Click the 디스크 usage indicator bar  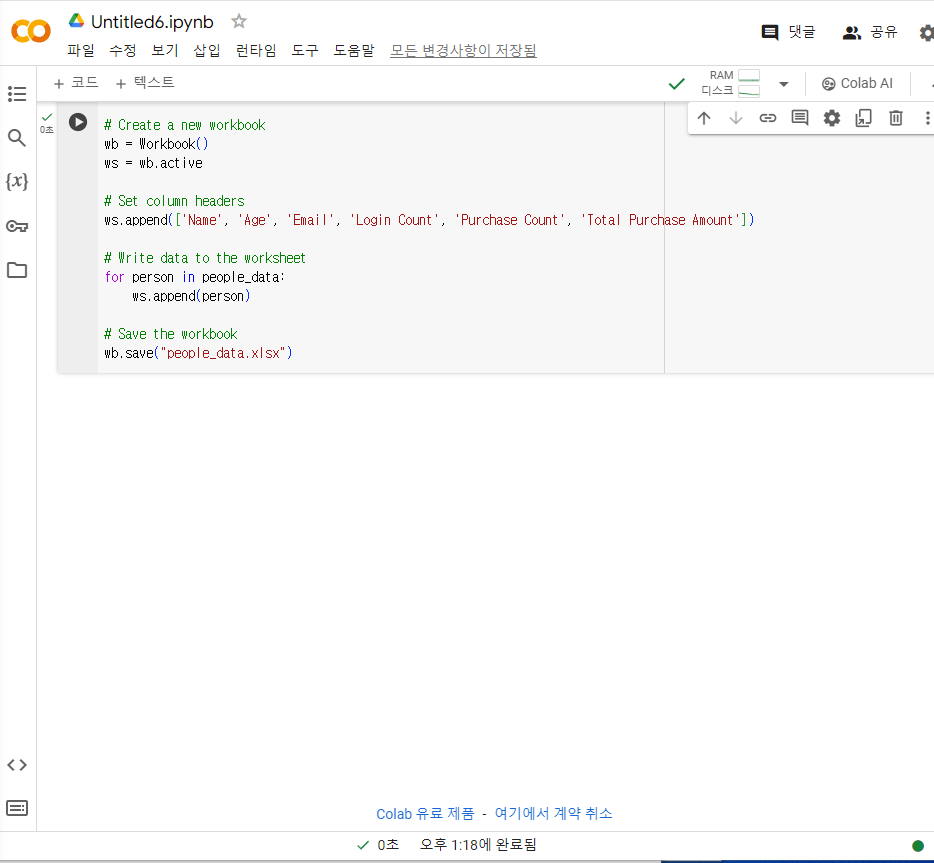click(749, 91)
